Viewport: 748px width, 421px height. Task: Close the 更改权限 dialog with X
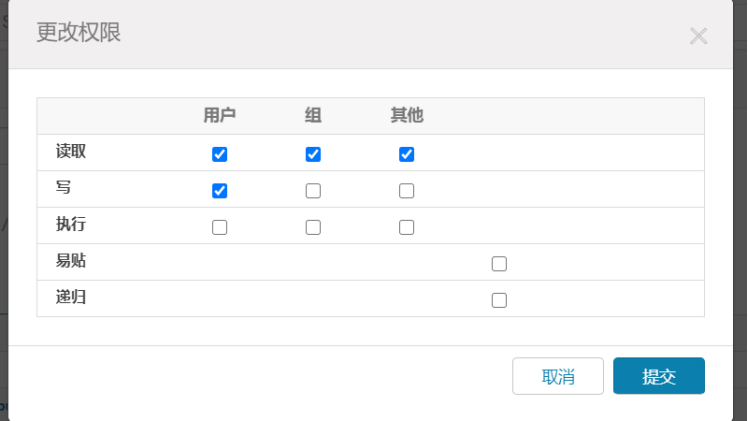point(698,37)
